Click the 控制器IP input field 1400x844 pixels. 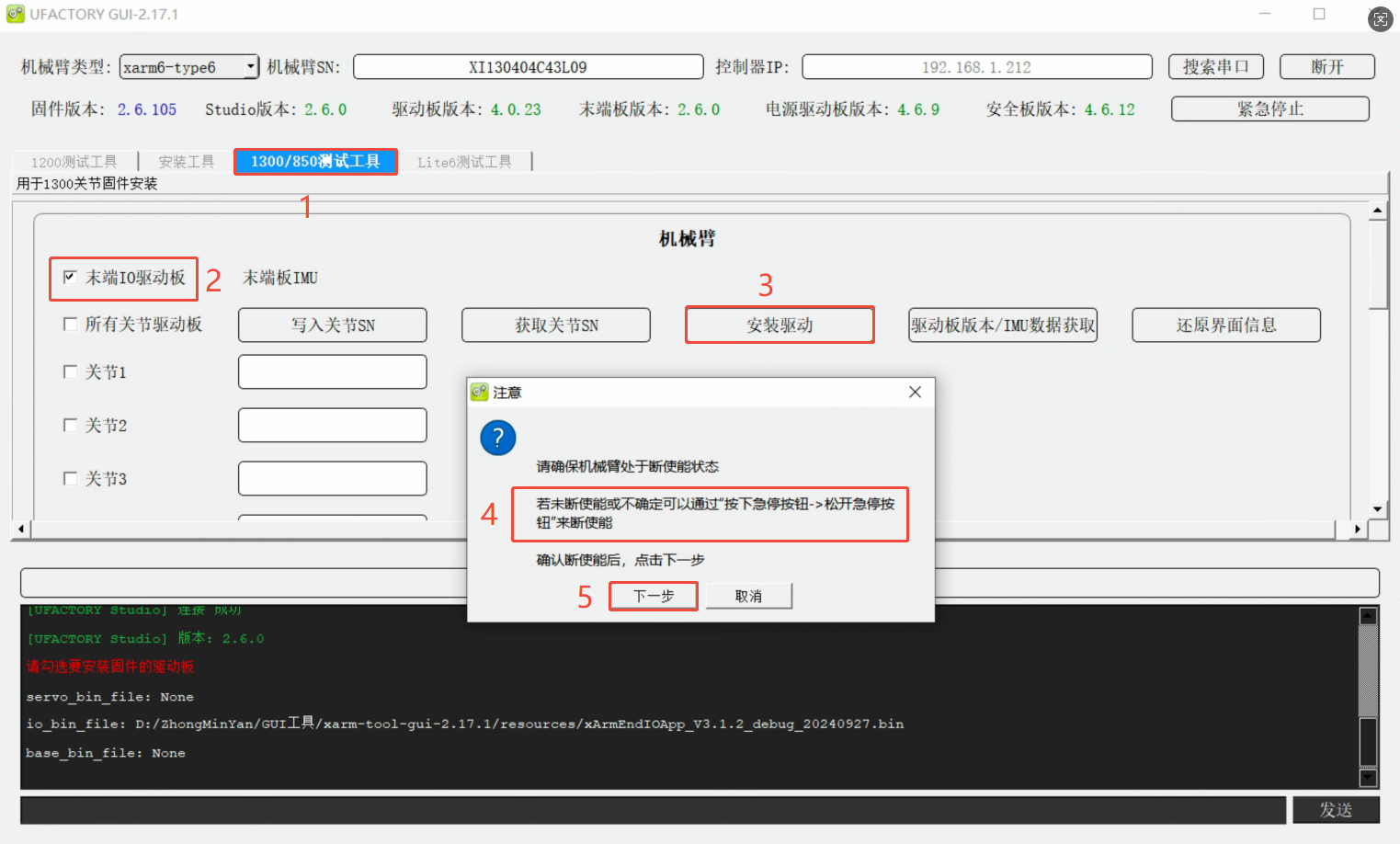point(977,67)
